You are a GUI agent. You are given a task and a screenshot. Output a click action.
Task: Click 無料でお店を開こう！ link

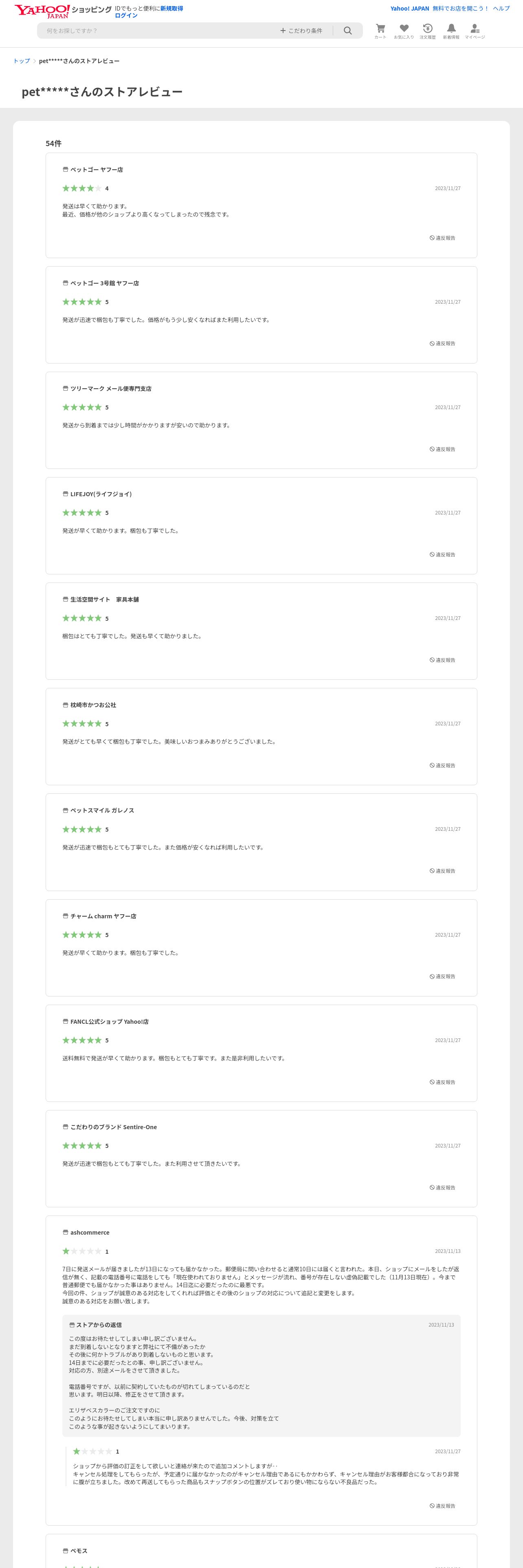(x=461, y=9)
